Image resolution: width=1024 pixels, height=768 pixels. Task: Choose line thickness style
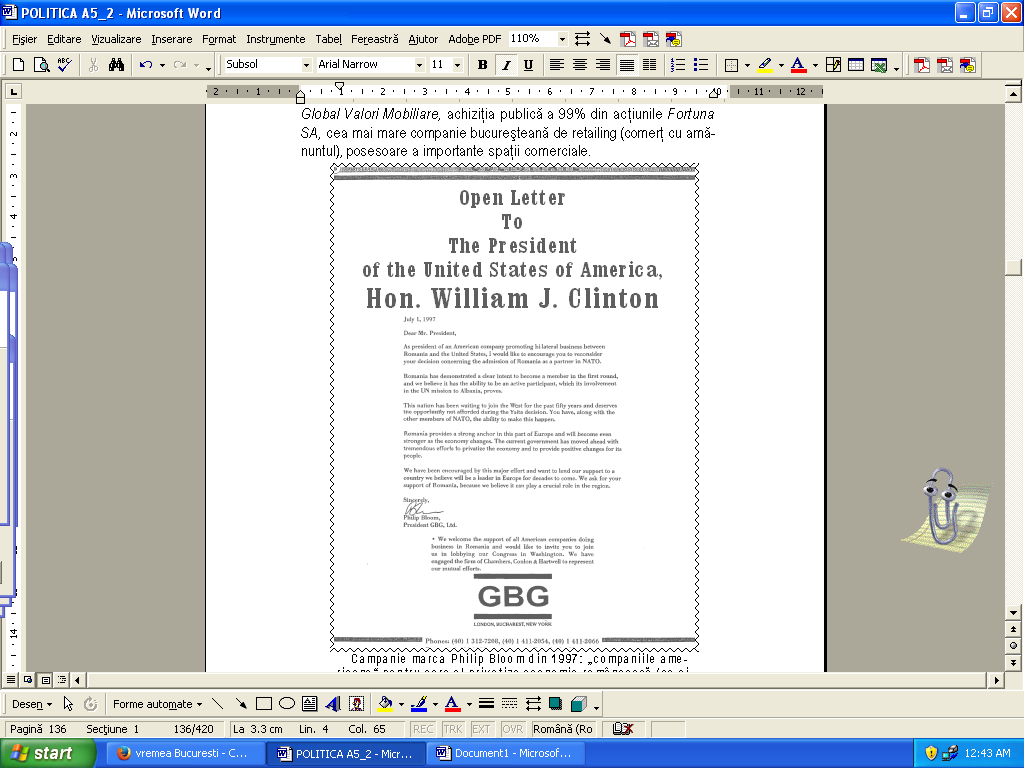(x=486, y=703)
